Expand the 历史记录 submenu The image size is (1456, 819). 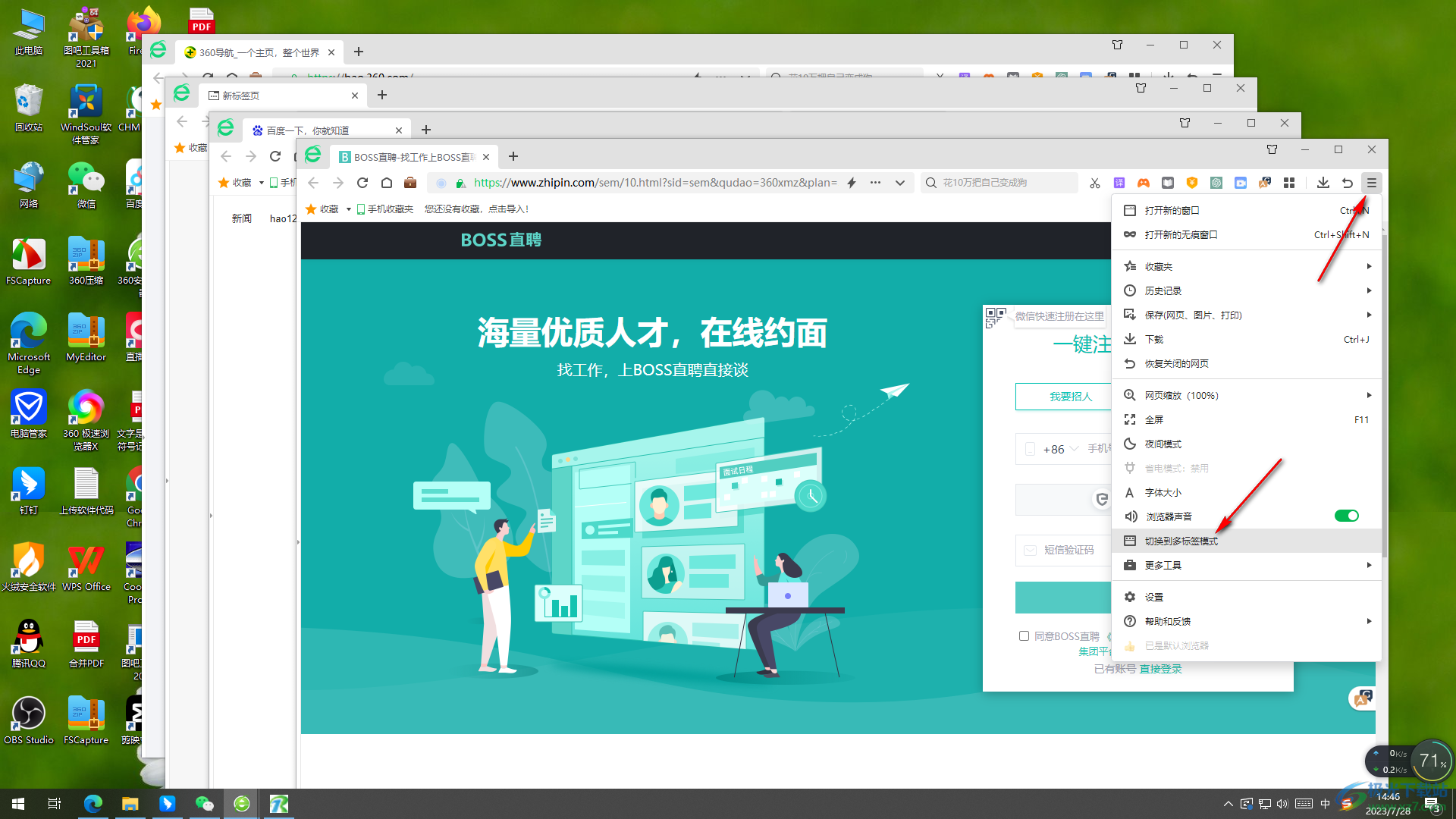pos(1247,290)
